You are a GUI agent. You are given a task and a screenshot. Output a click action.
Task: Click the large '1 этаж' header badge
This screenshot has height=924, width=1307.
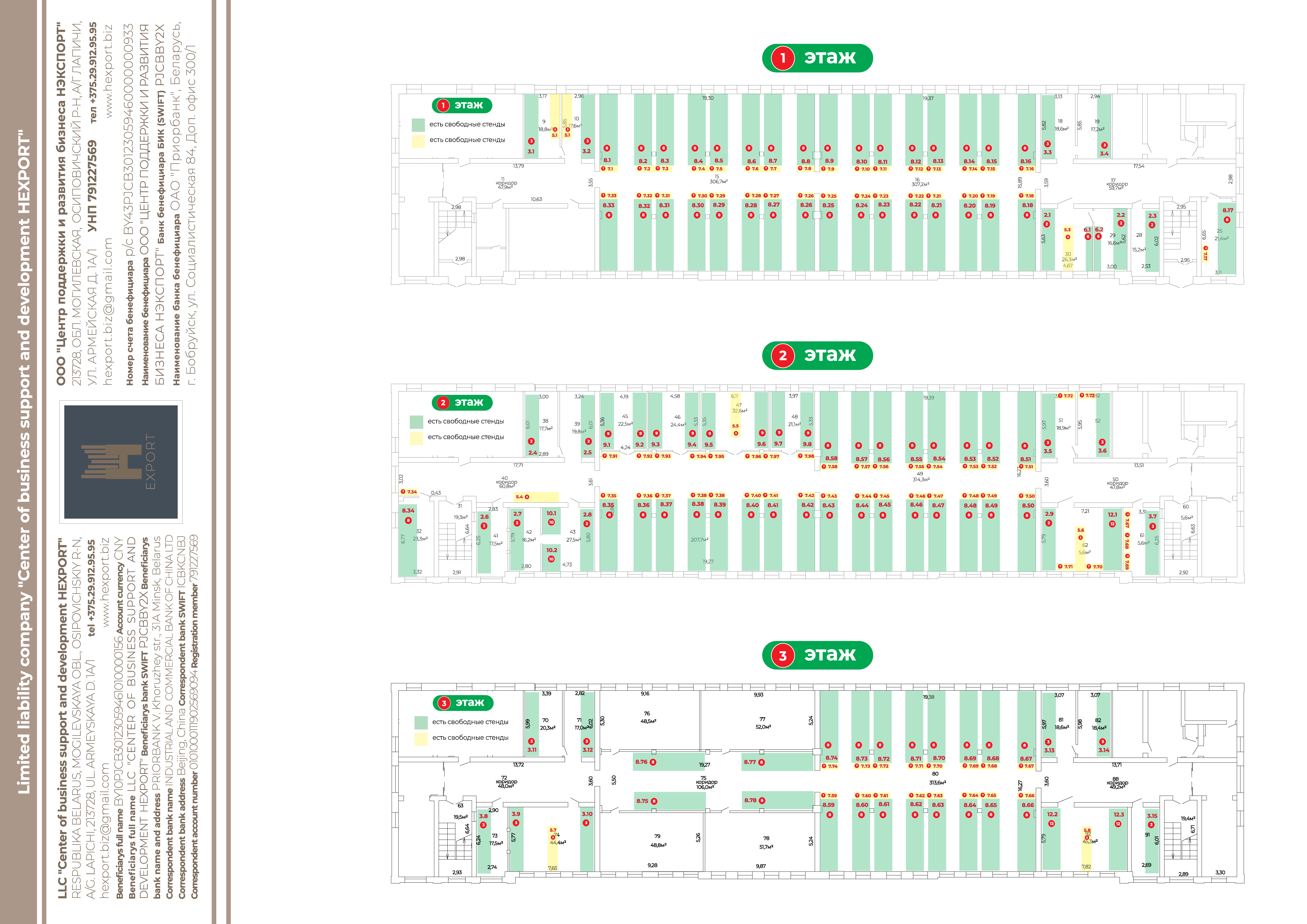(817, 58)
